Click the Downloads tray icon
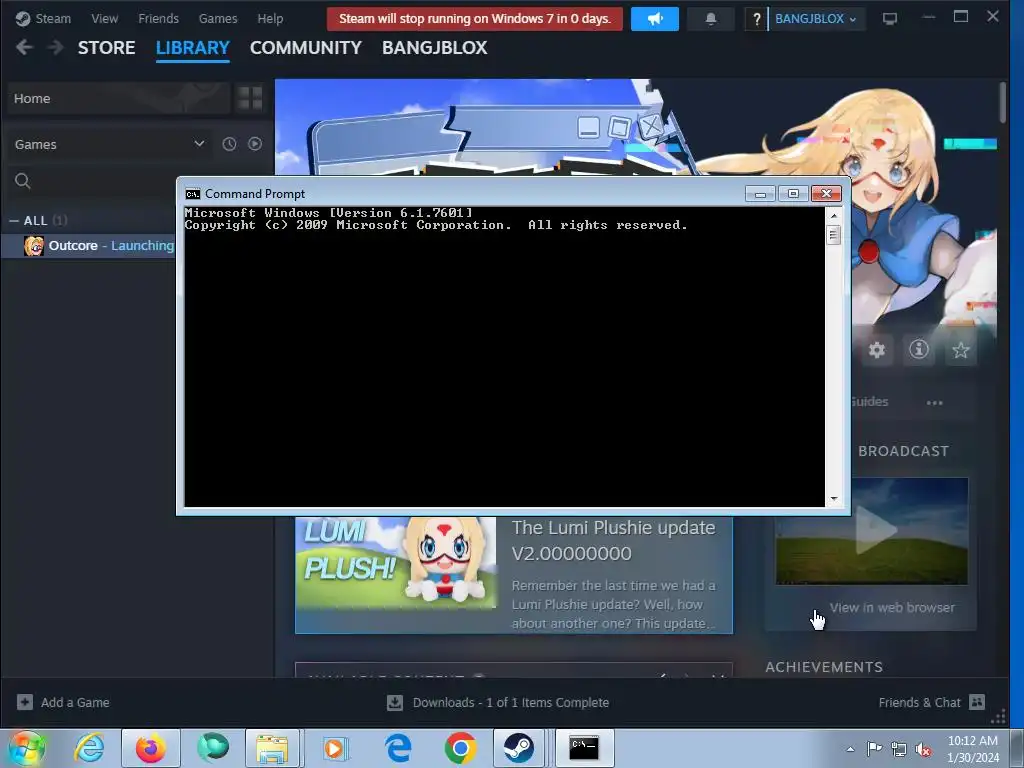The image size is (1024, 768). 394,703
